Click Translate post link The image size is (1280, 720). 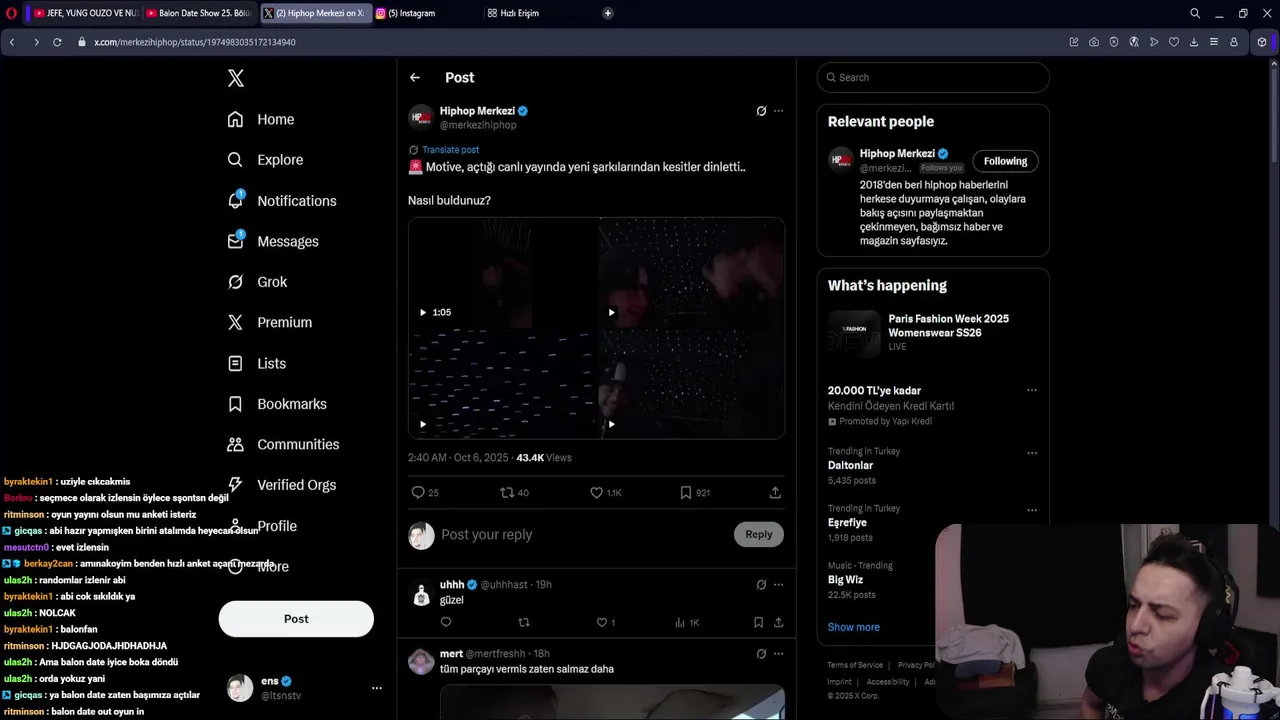click(450, 150)
